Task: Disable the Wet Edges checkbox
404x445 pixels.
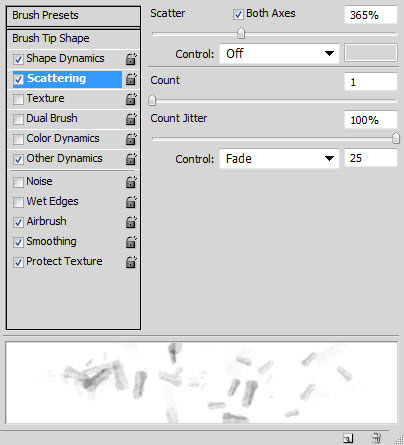Action: tap(18, 202)
